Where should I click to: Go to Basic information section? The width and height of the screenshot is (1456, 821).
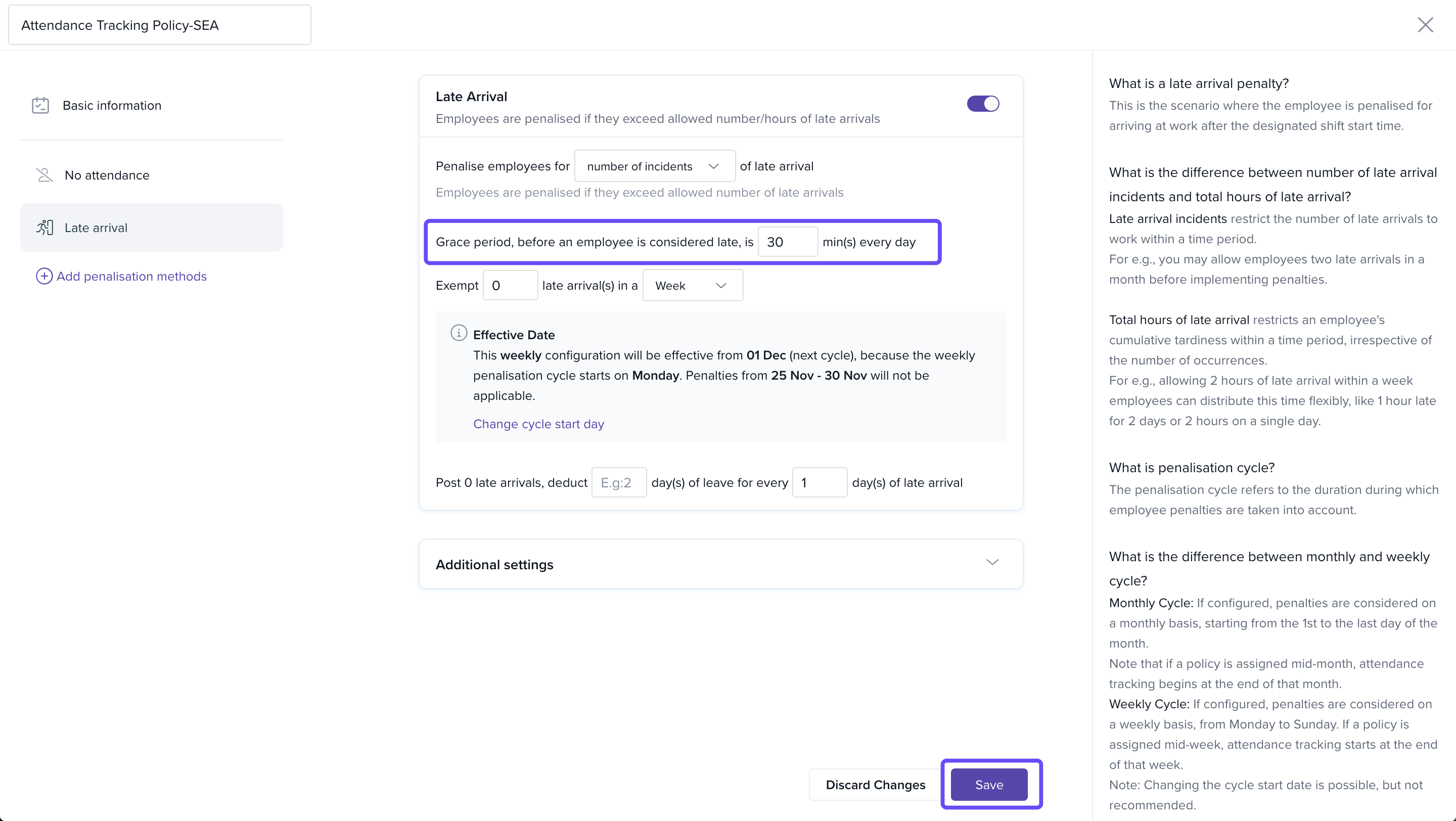click(112, 106)
